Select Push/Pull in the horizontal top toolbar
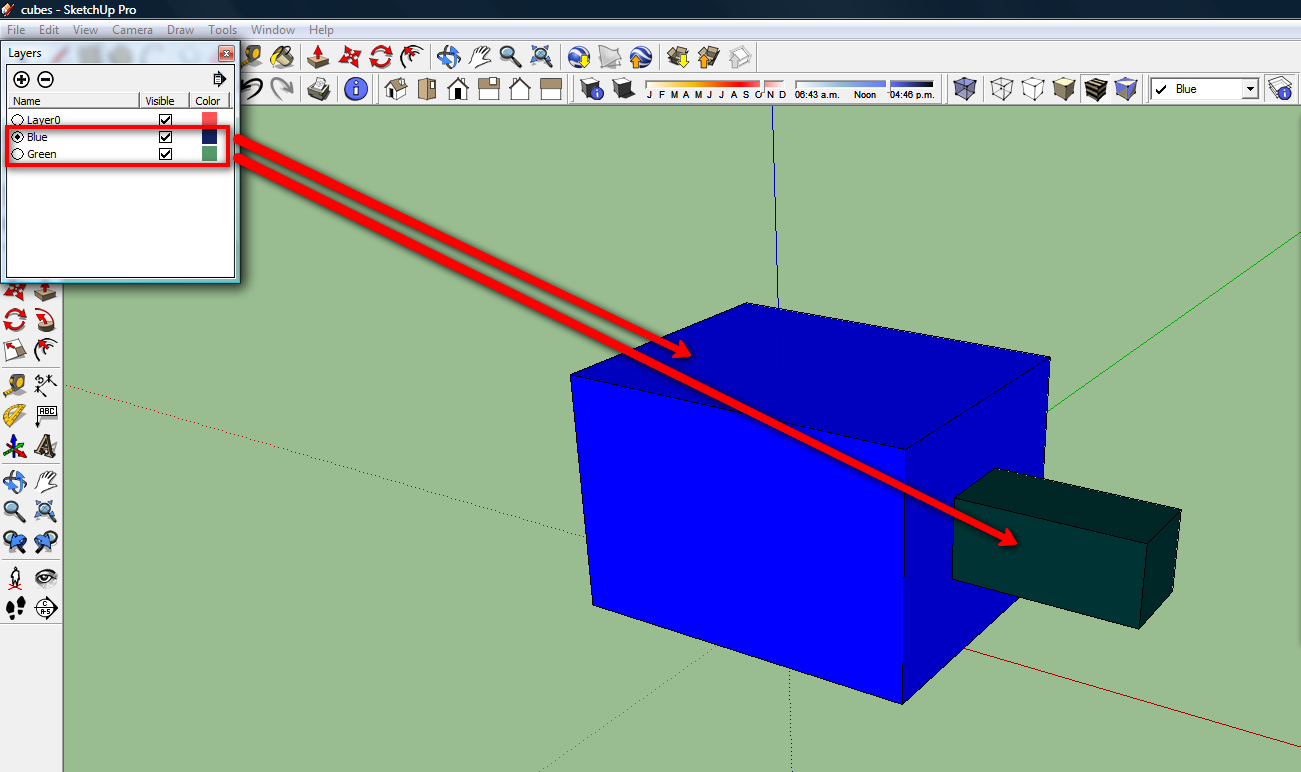Screen dimensions: 1301x772 318,55
